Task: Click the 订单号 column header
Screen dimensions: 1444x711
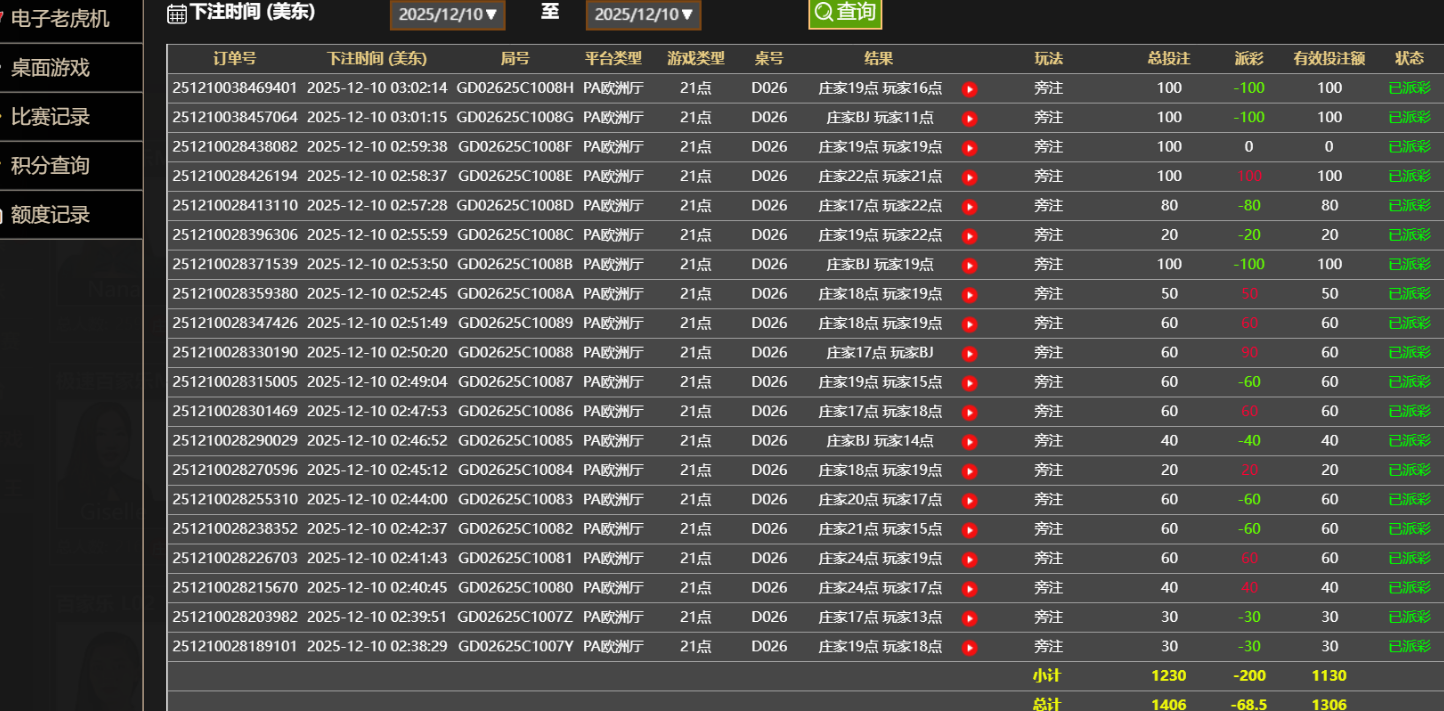Action: pyautogui.click(x=235, y=59)
